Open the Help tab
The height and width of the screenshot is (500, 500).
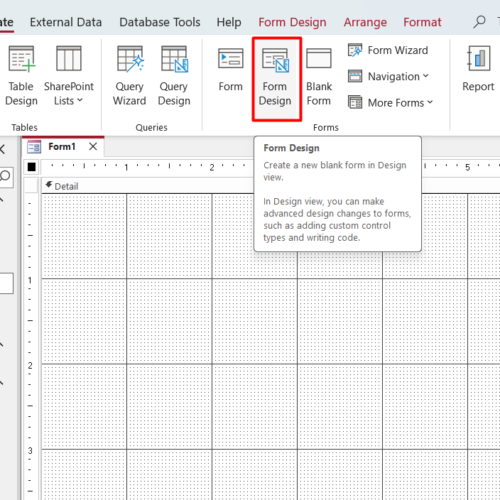click(229, 22)
